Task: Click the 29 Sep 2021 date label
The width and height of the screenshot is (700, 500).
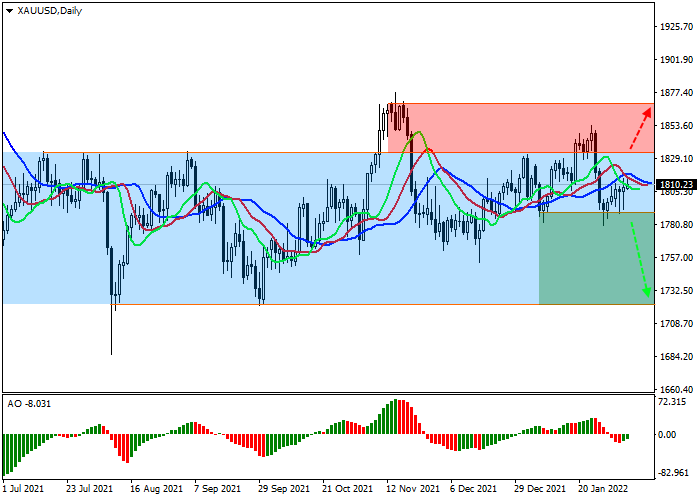Action: [284, 489]
